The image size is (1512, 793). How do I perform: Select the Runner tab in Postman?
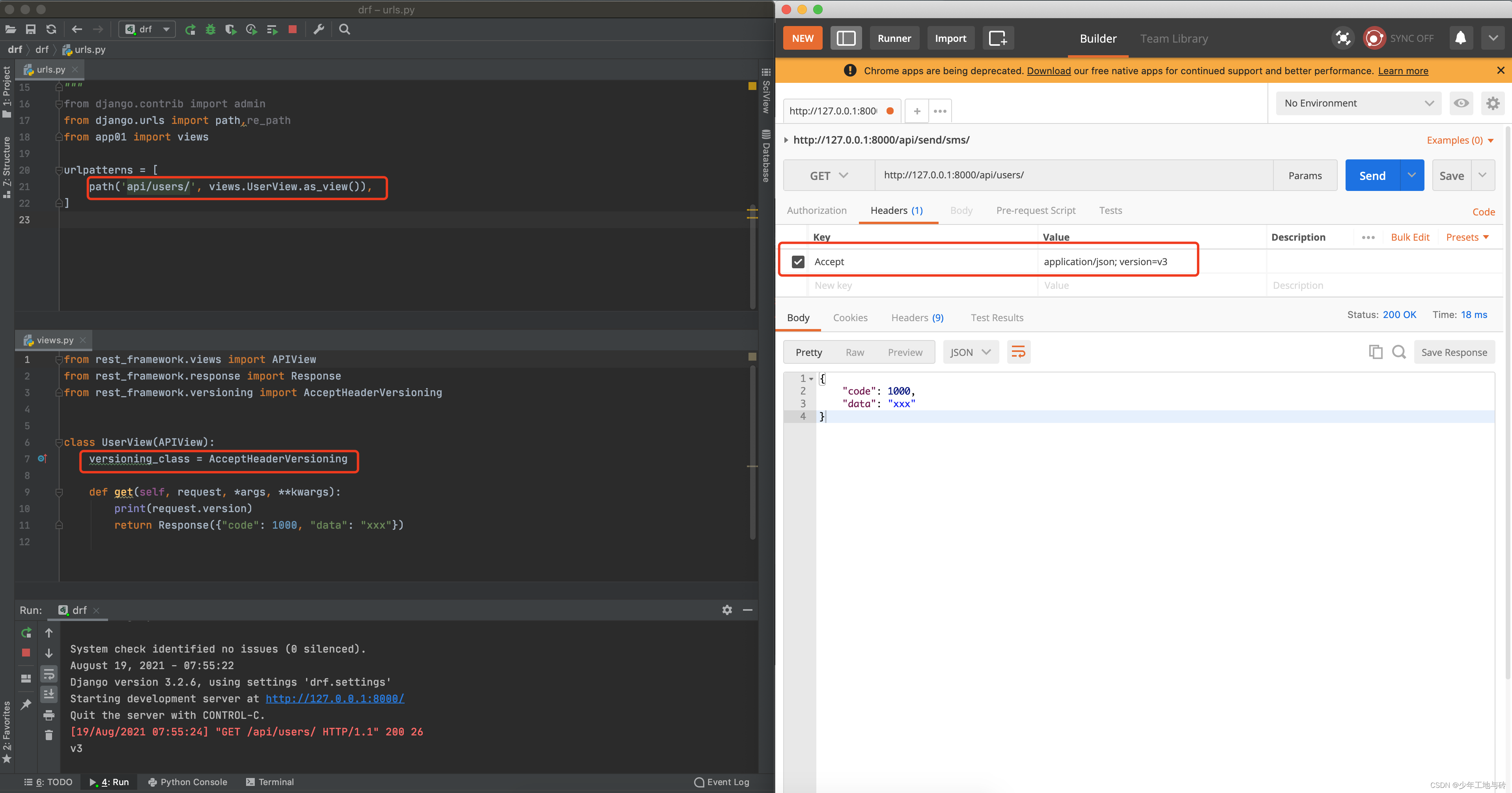coord(893,38)
